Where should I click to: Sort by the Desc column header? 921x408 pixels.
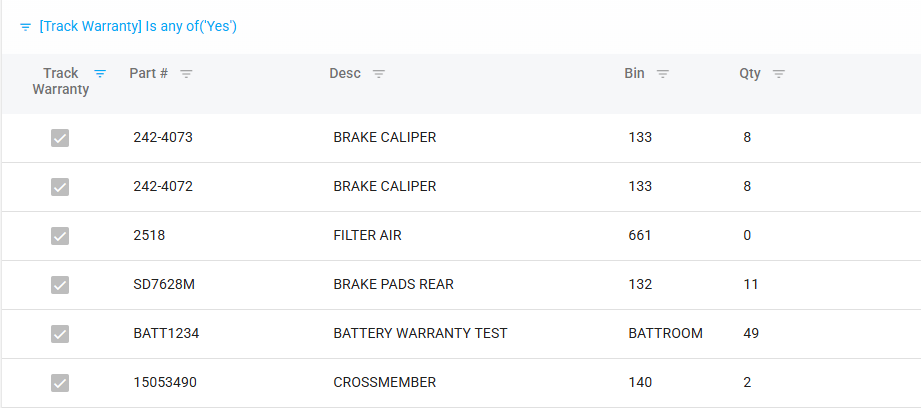[x=345, y=73]
